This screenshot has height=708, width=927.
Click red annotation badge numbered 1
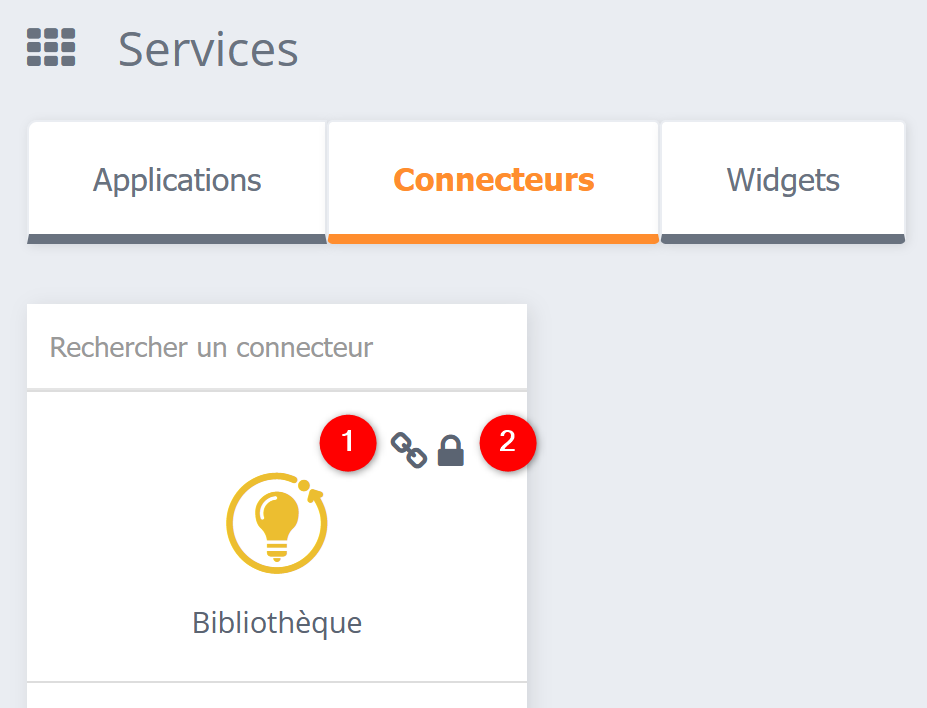[348, 443]
